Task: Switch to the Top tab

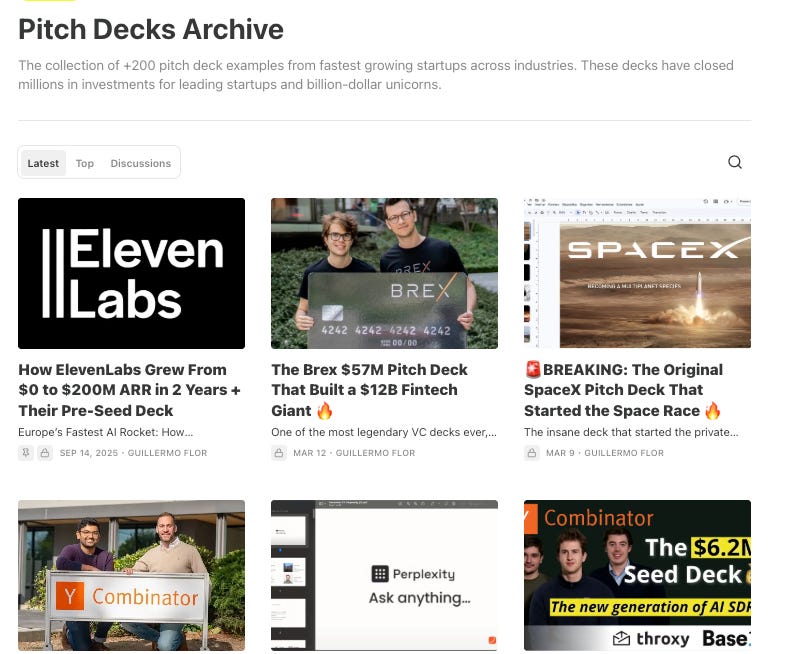Action: (x=85, y=163)
